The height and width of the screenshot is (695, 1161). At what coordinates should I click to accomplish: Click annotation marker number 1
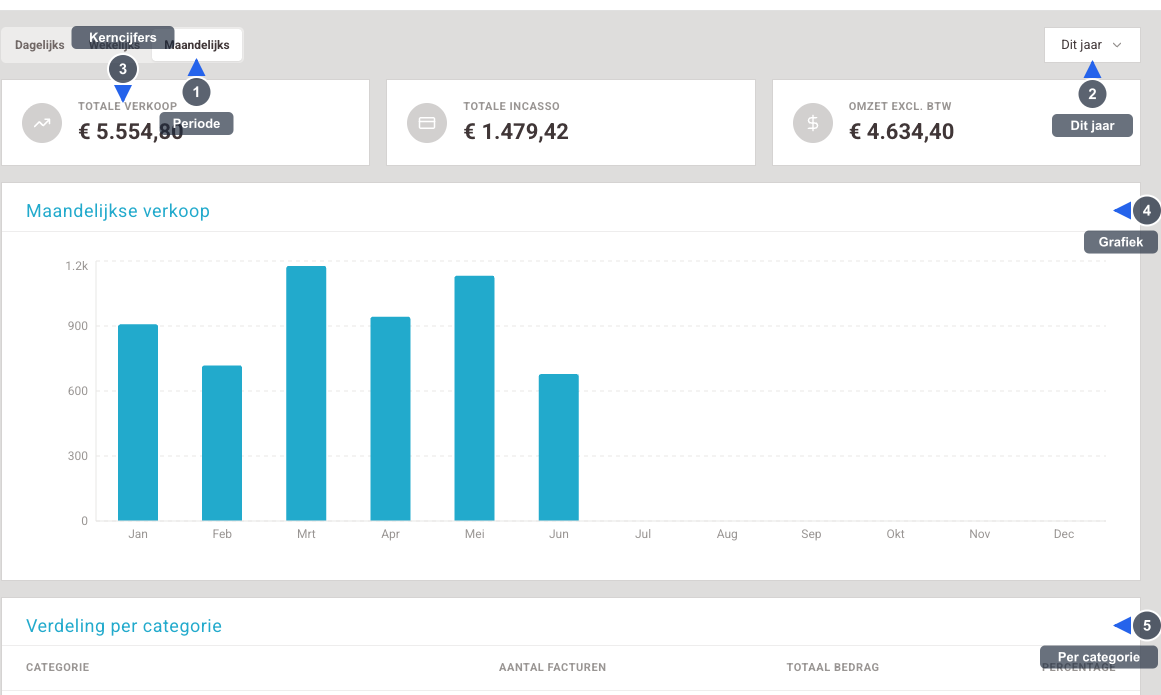[196, 93]
